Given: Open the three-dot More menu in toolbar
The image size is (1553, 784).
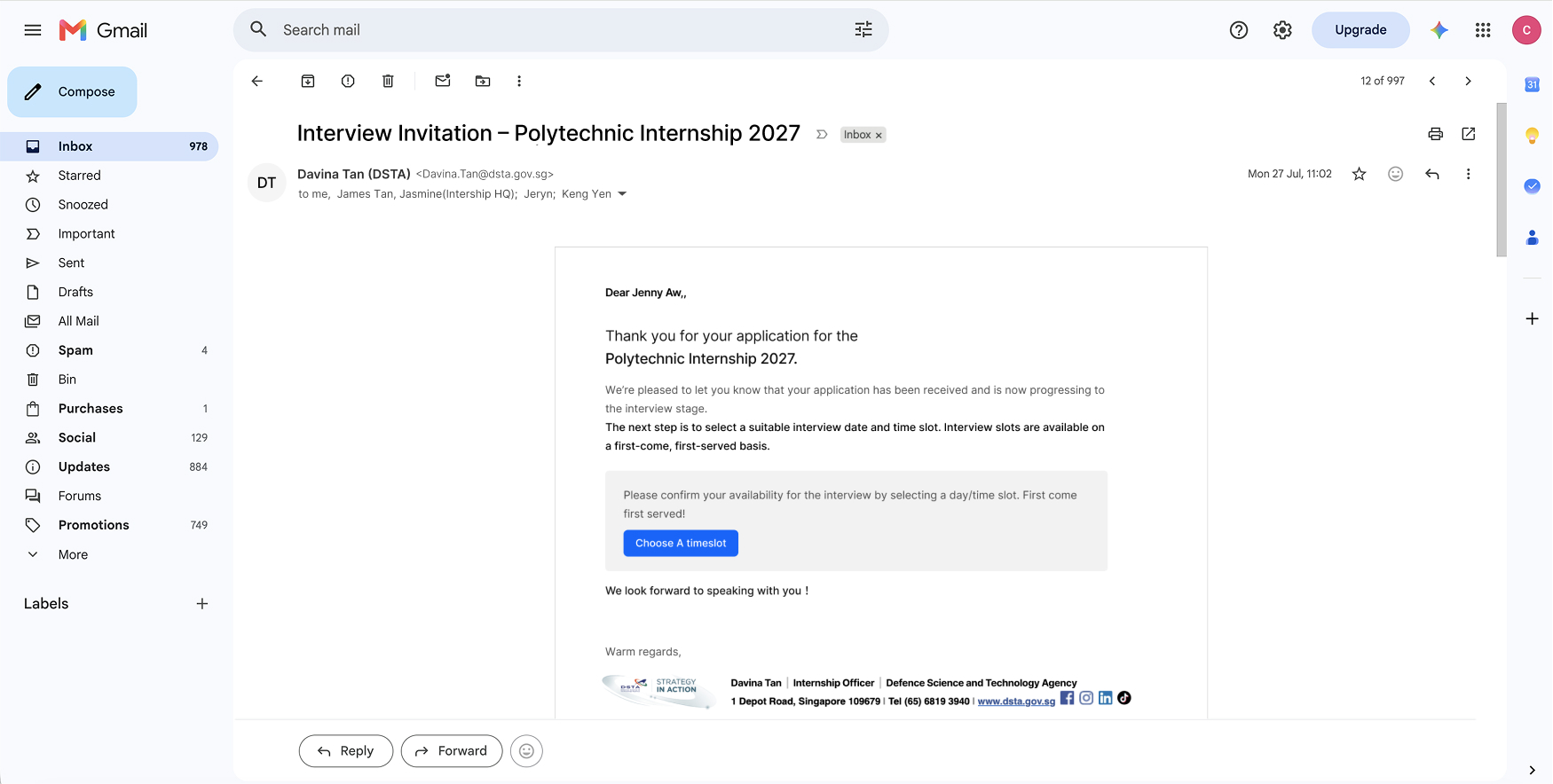Looking at the screenshot, I should (x=519, y=82).
